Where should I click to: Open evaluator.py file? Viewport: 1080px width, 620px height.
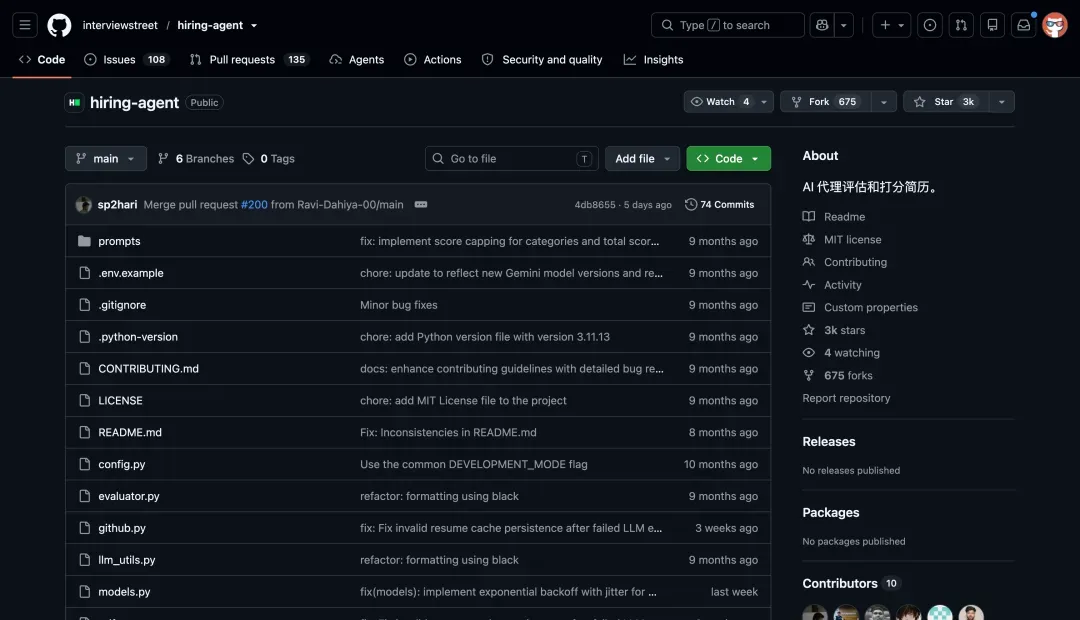[x=129, y=496]
